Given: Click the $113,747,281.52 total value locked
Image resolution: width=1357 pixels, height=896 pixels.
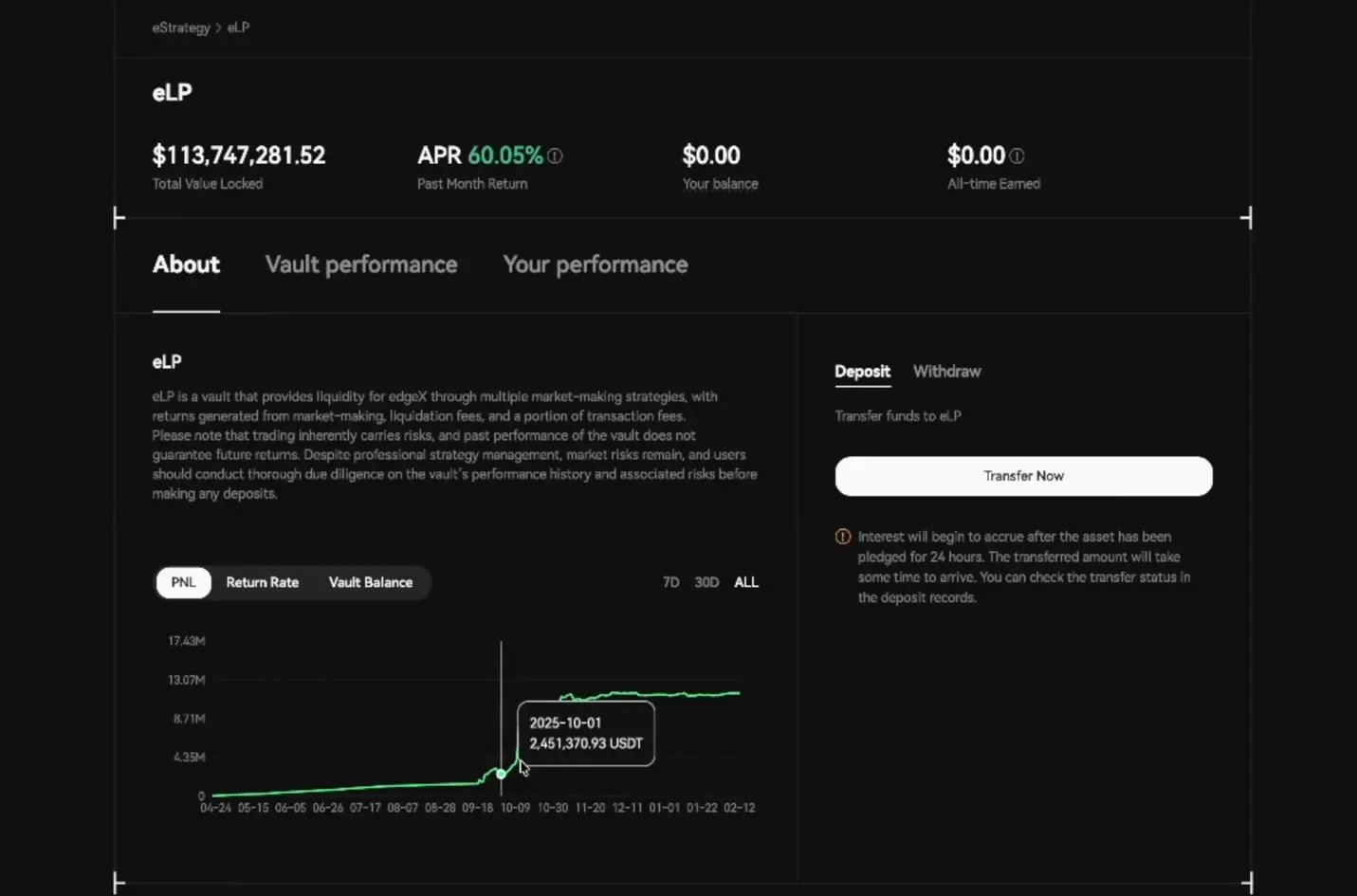Looking at the screenshot, I should click(239, 155).
